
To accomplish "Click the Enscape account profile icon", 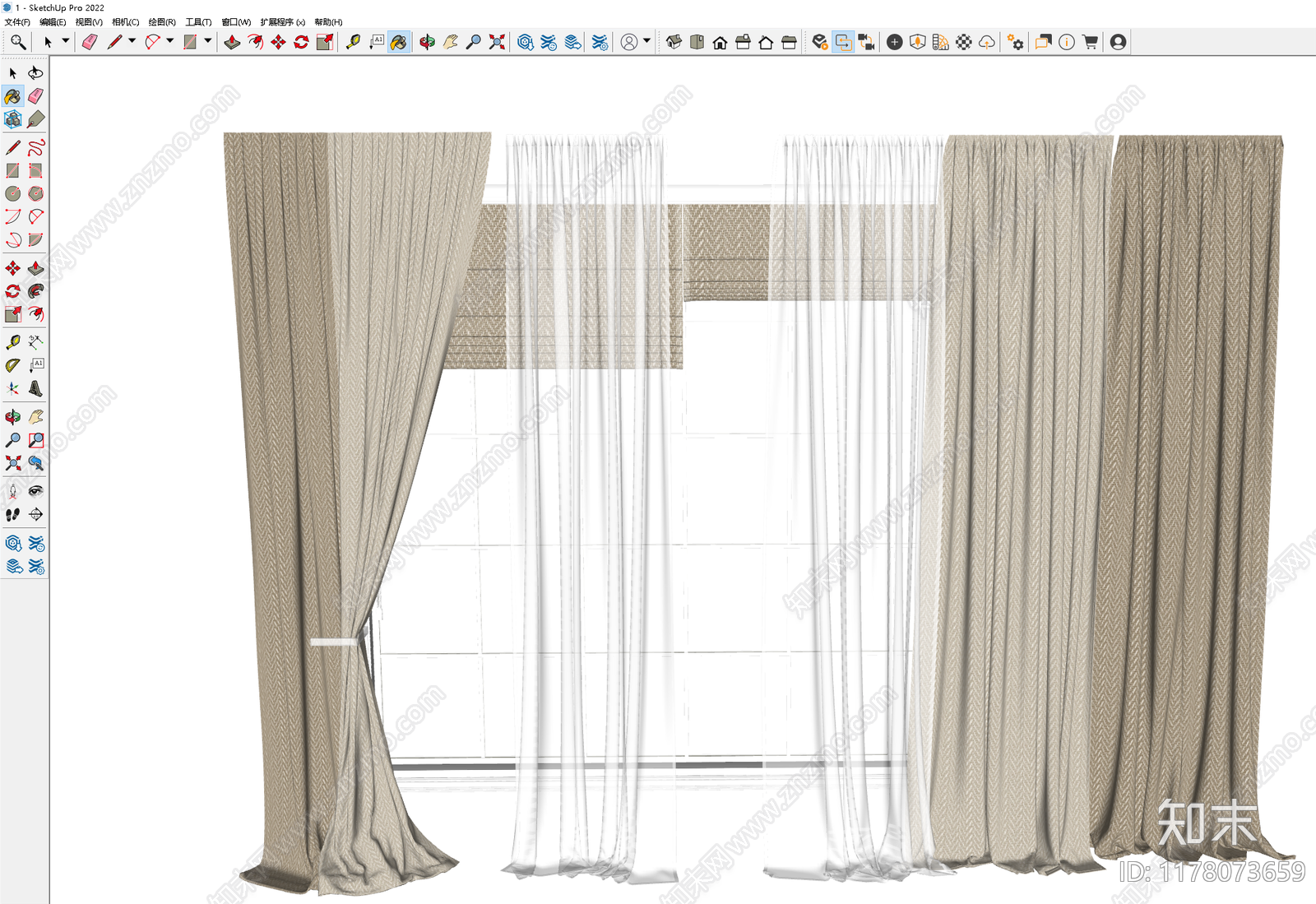I will click(x=1118, y=42).
